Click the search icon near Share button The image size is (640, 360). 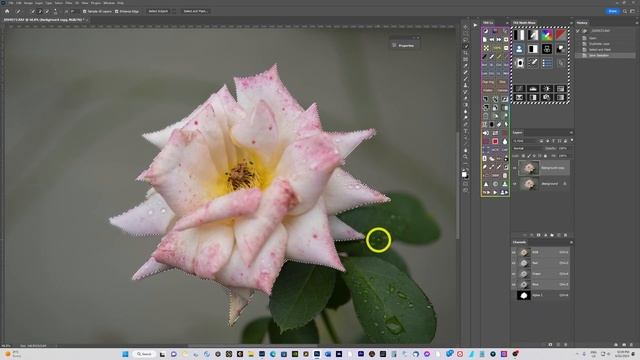[625, 11]
